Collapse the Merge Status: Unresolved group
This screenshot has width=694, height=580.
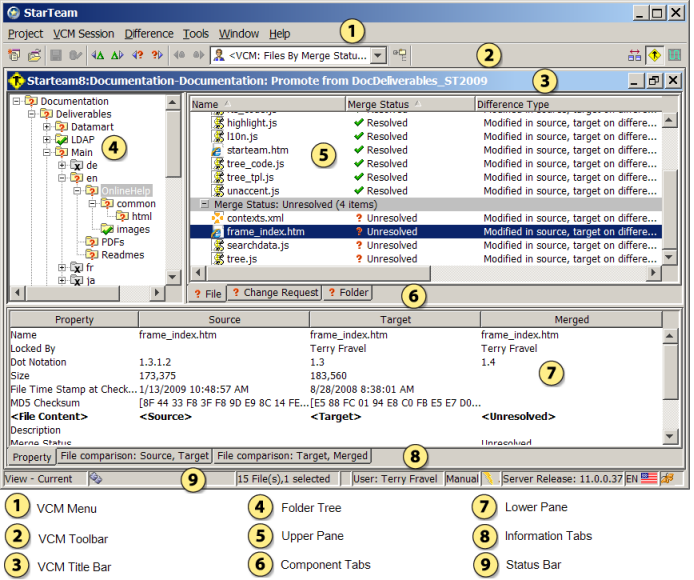point(204,204)
